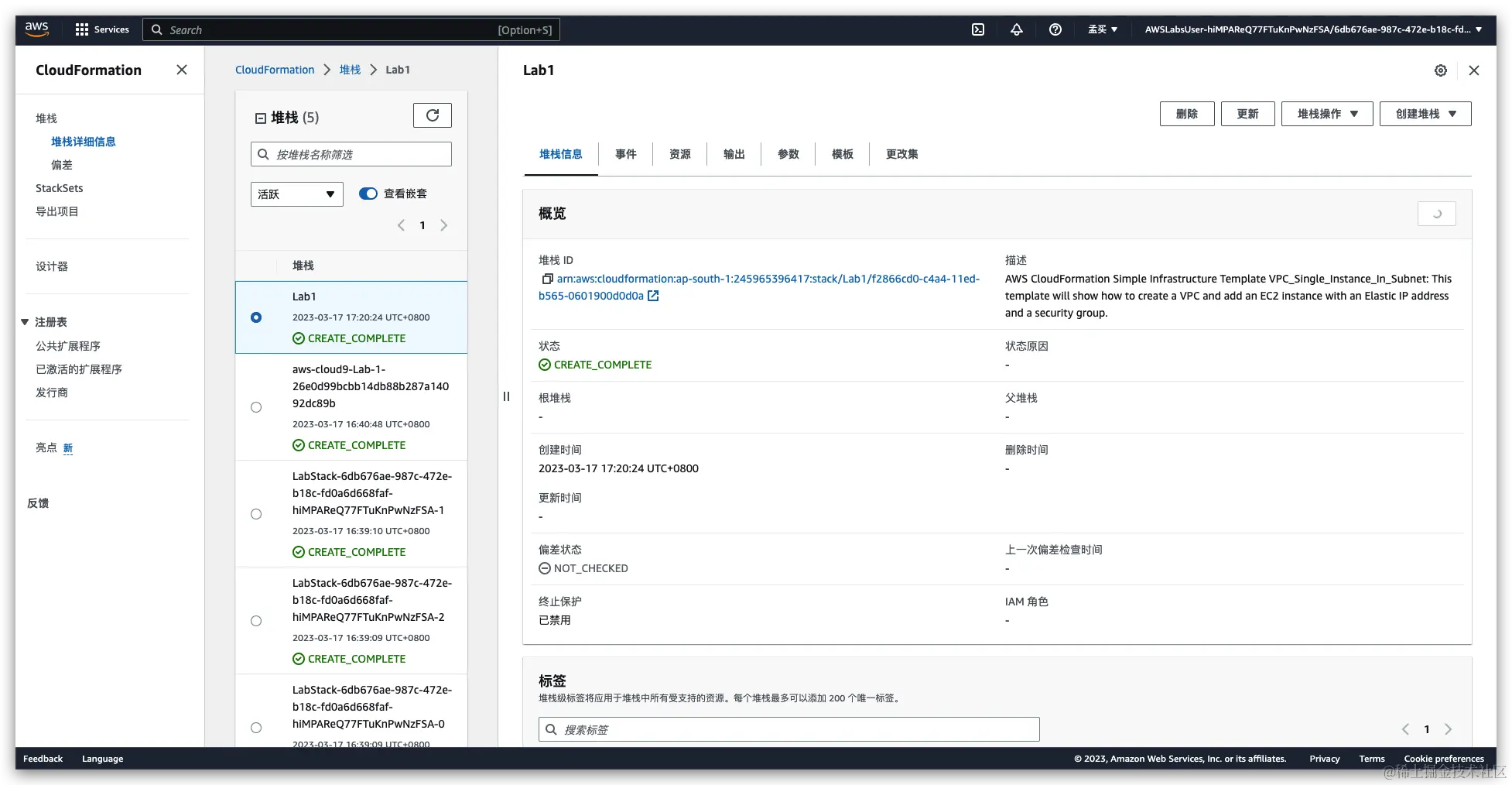Image resolution: width=1512 pixels, height=785 pixels.
Task: Open the 孟买 region selector
Action: click(1103, 29)
